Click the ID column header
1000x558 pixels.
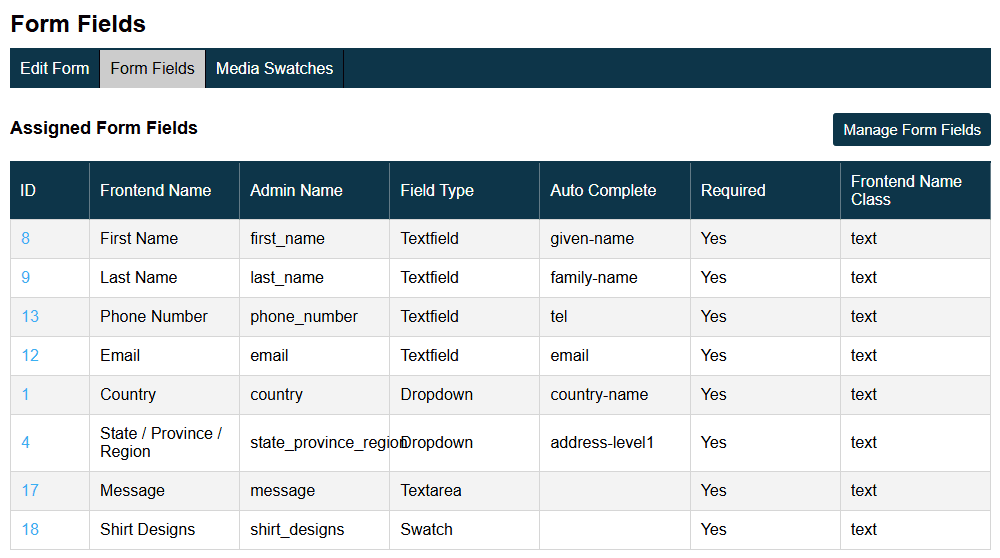(50, 190)
